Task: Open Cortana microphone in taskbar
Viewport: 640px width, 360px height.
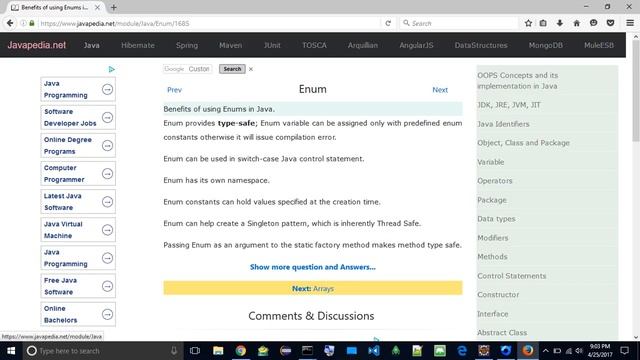Action: (174, 351)
